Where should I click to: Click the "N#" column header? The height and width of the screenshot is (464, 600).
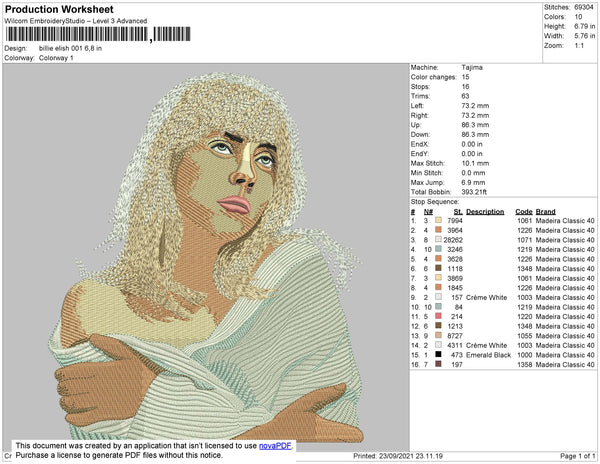pos(428,212)
